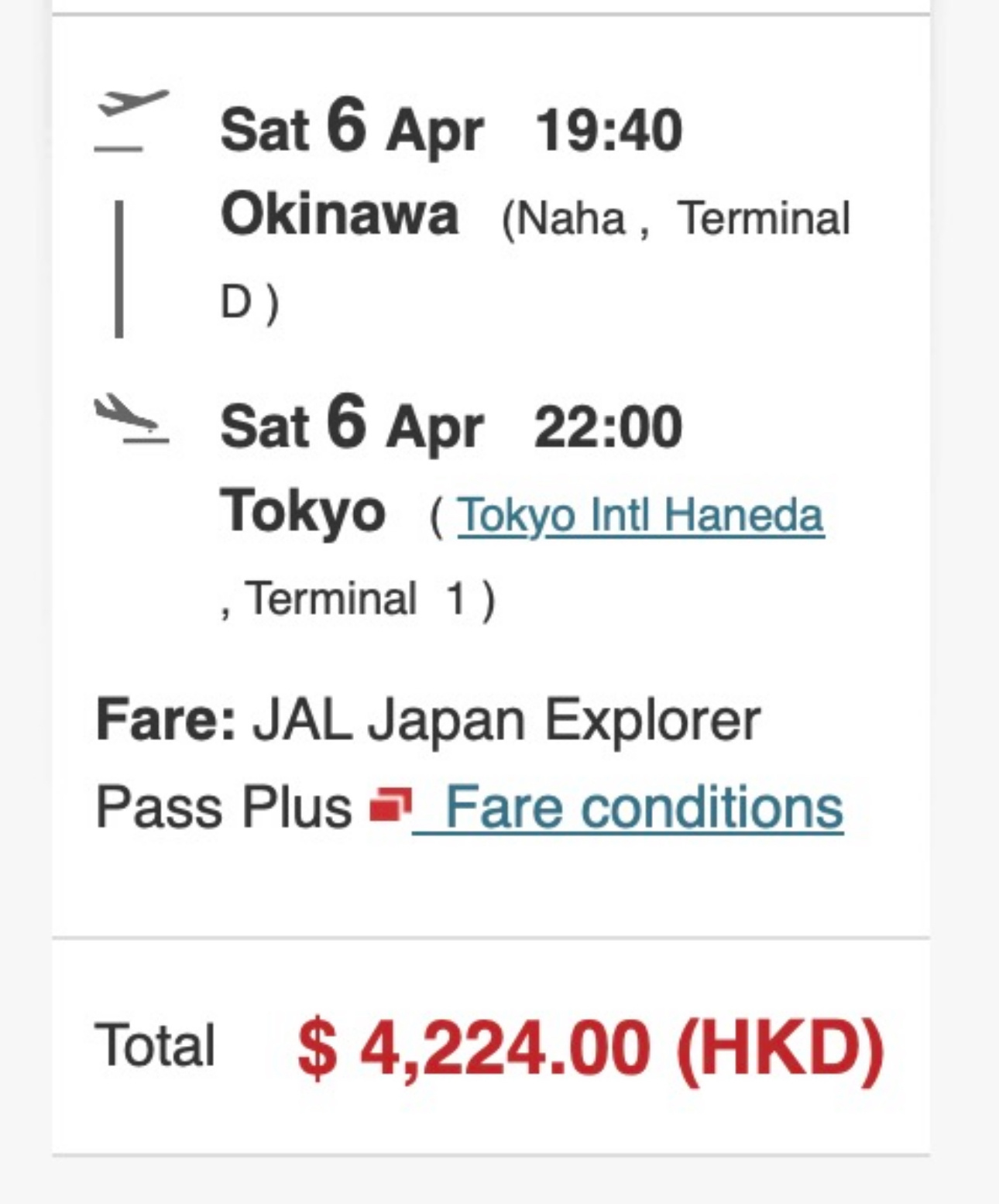Image resolution: width=999 pixels, height=1204 pixels.
Task: Click the 22:00 arrival time
Action: [x=609, y=427]
